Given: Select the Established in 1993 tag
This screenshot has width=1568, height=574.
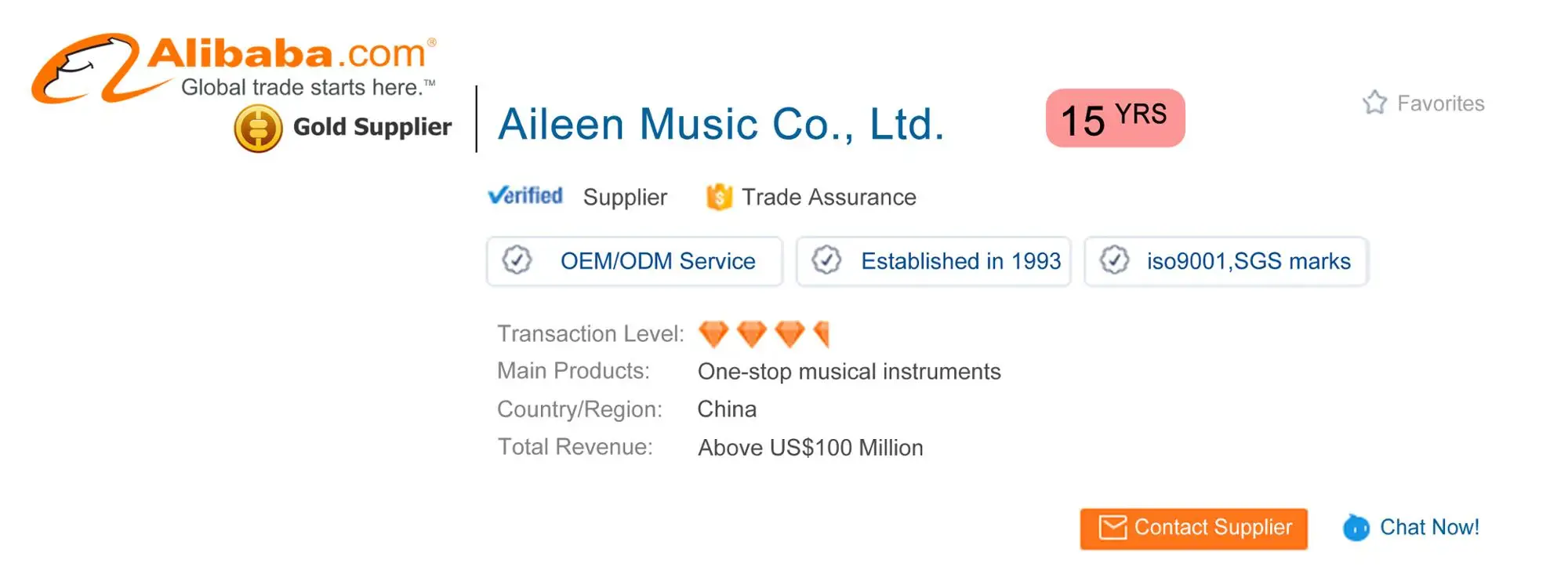Looking at the screenshot, I should pyautogui.click(x=960, y=261).
